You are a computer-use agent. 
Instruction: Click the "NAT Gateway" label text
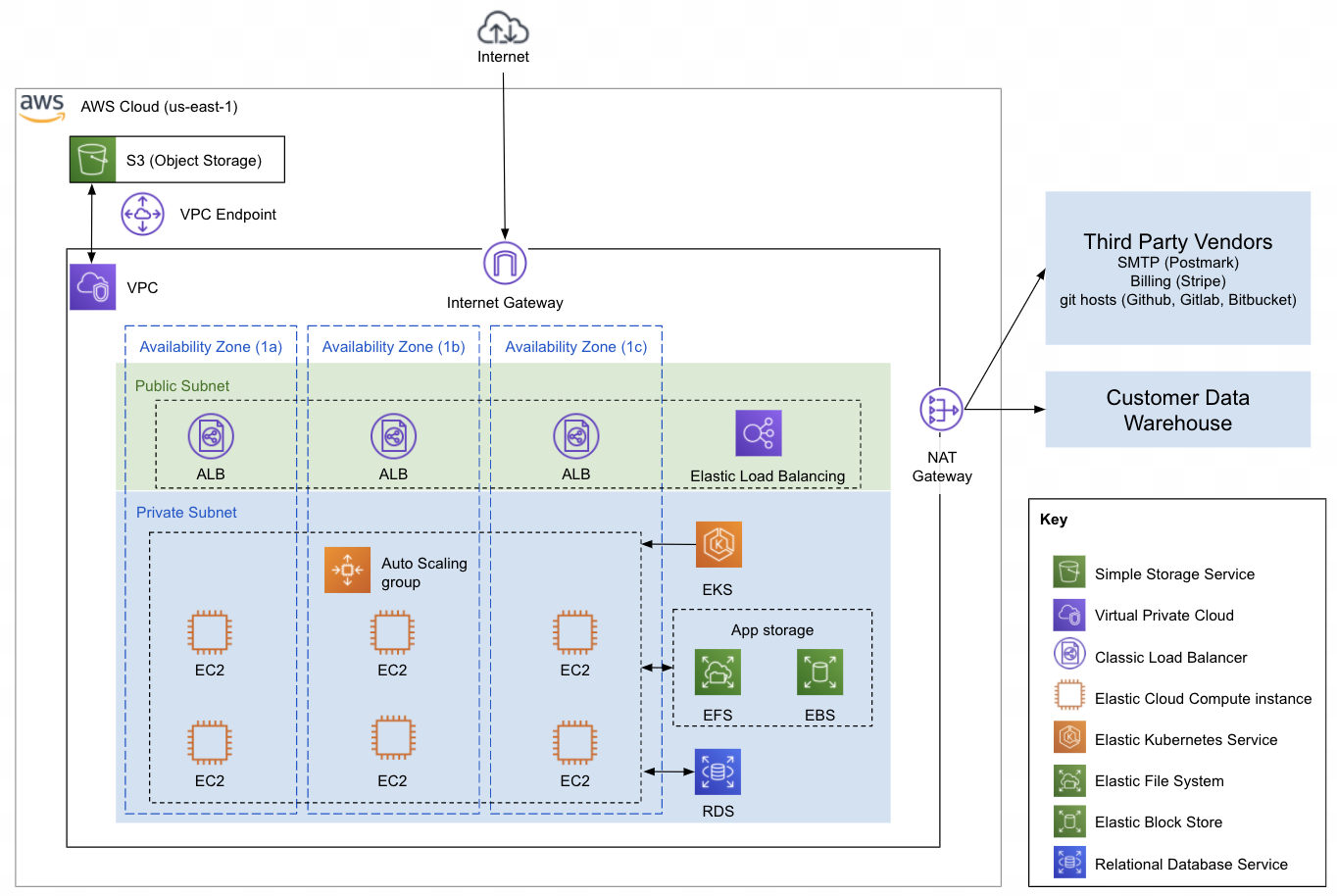(x=942, y=467)
